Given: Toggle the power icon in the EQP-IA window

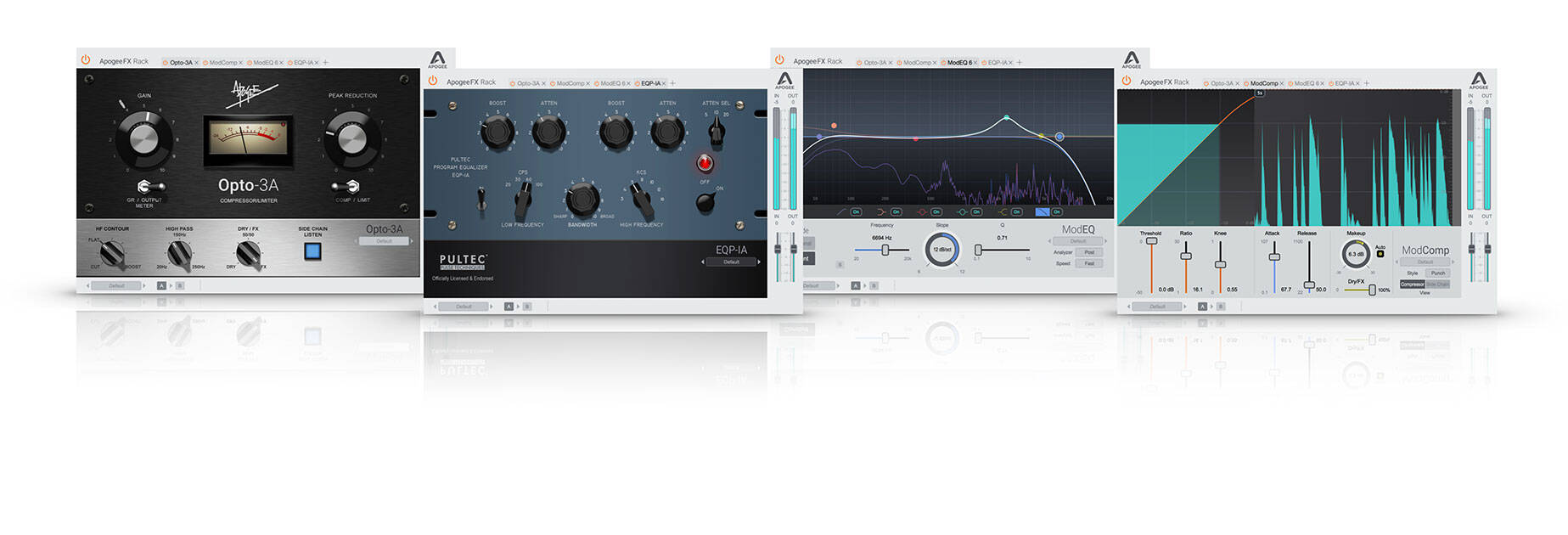Looking at the screenshot, I should coord(433,82).
